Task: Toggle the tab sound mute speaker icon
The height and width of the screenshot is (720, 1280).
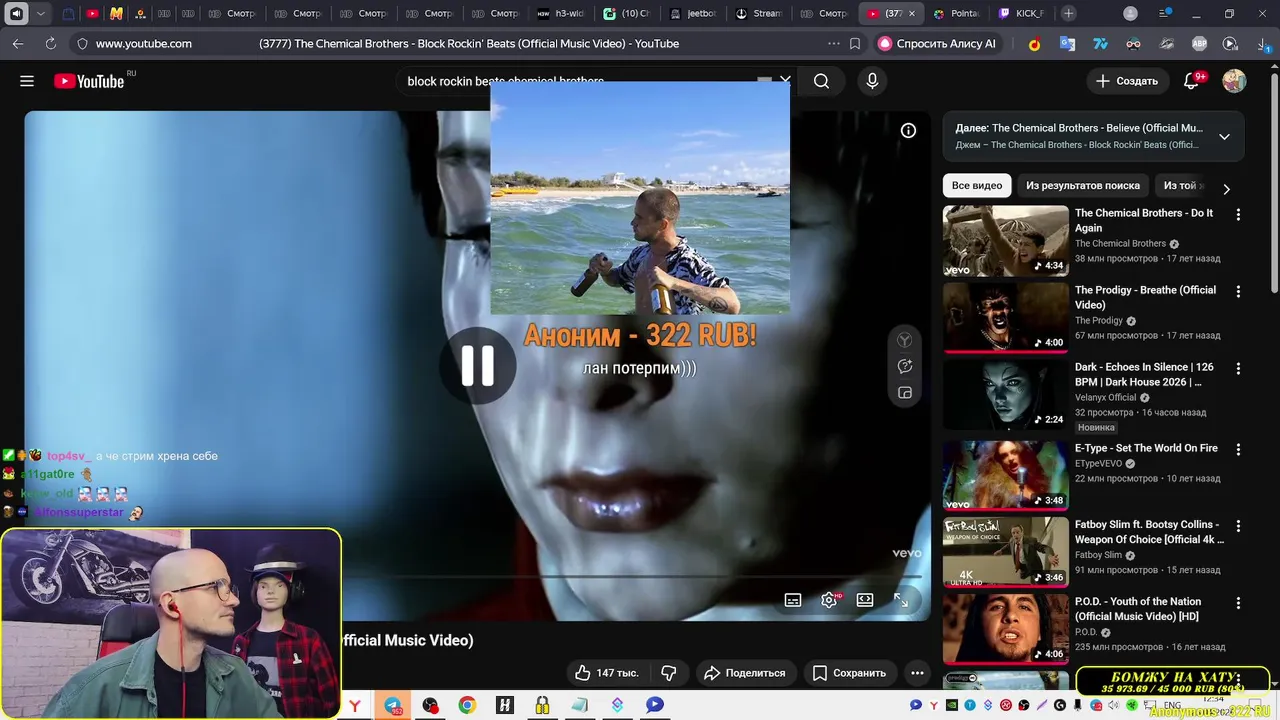Action: pyautogui.click(x=16, y=14)
